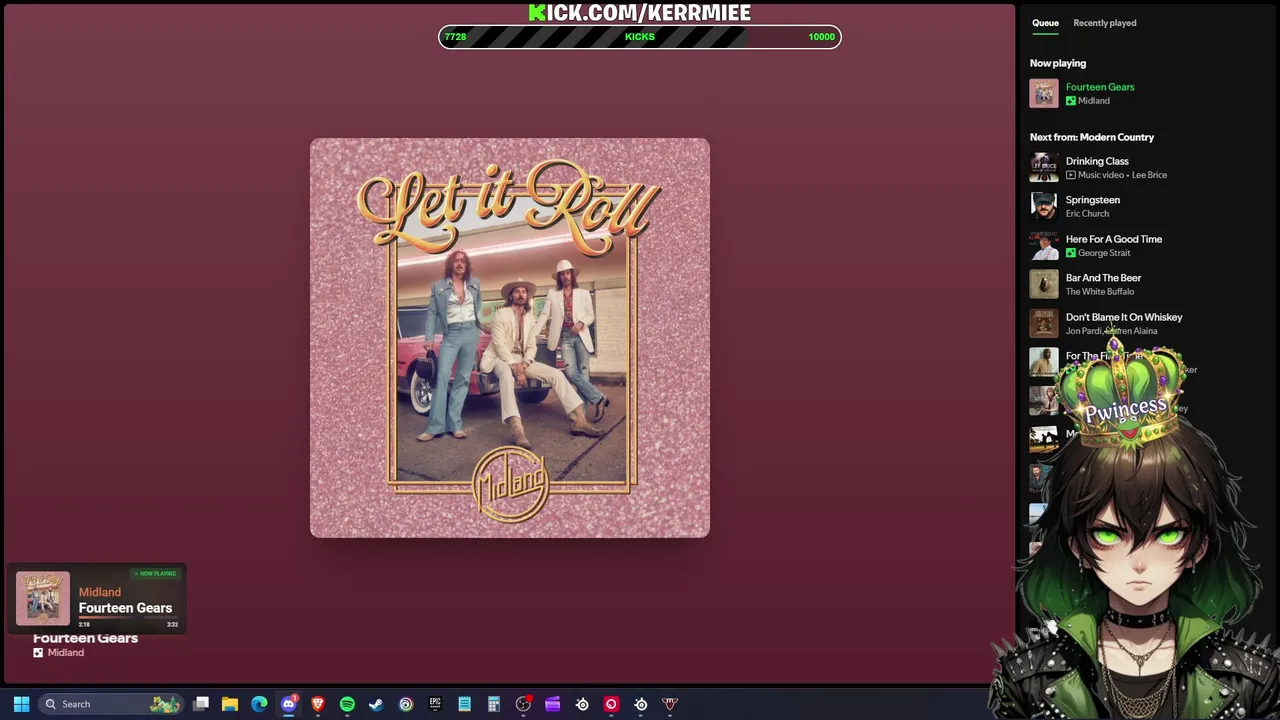Click Fourteen Gears title in Now playing

tap(1100, 87)
